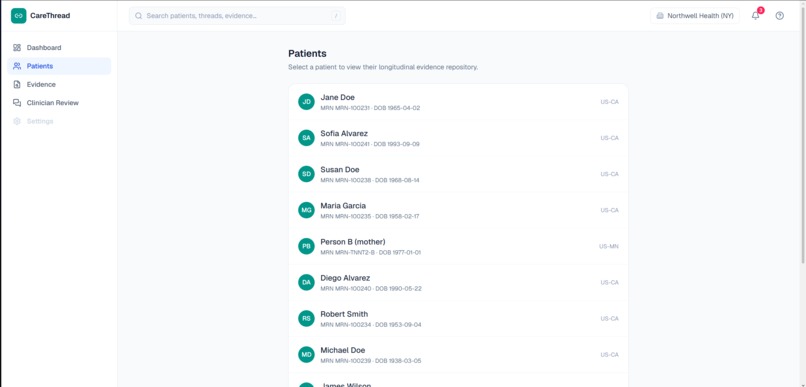Focus the search patients, threads, evidence field

(x=237, y=16)
